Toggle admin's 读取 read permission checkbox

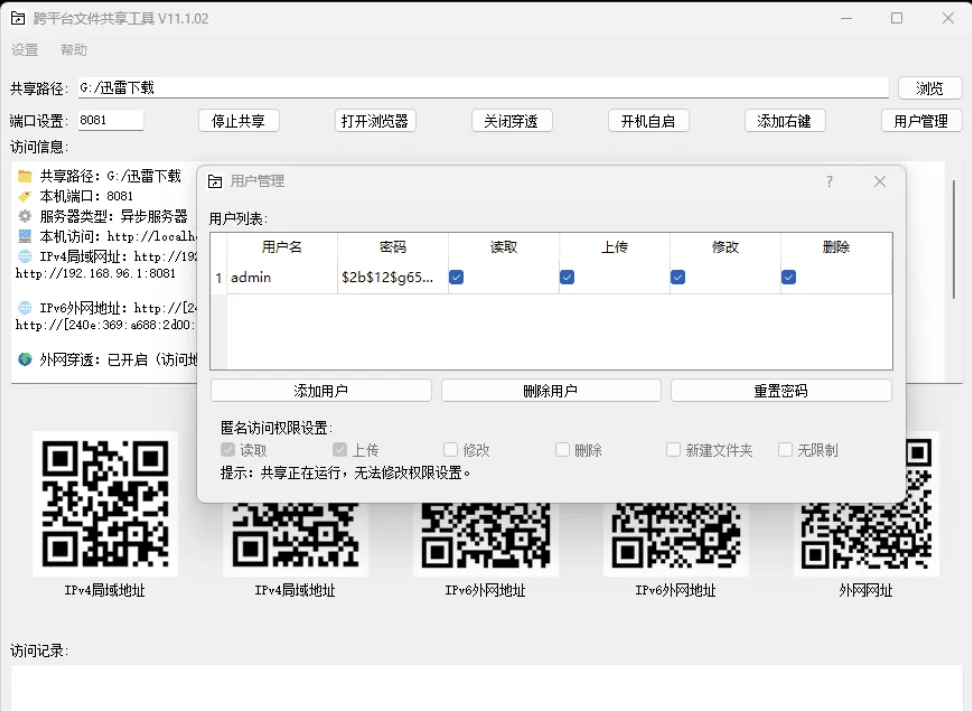455,276
